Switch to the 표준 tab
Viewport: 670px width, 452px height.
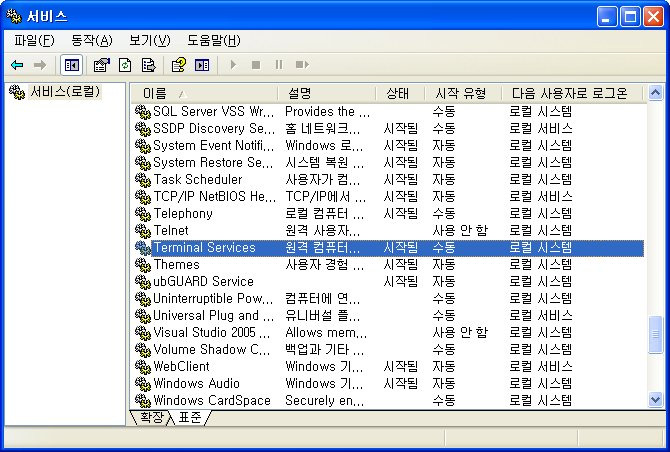pyautogui.click(x=190, y=417)
